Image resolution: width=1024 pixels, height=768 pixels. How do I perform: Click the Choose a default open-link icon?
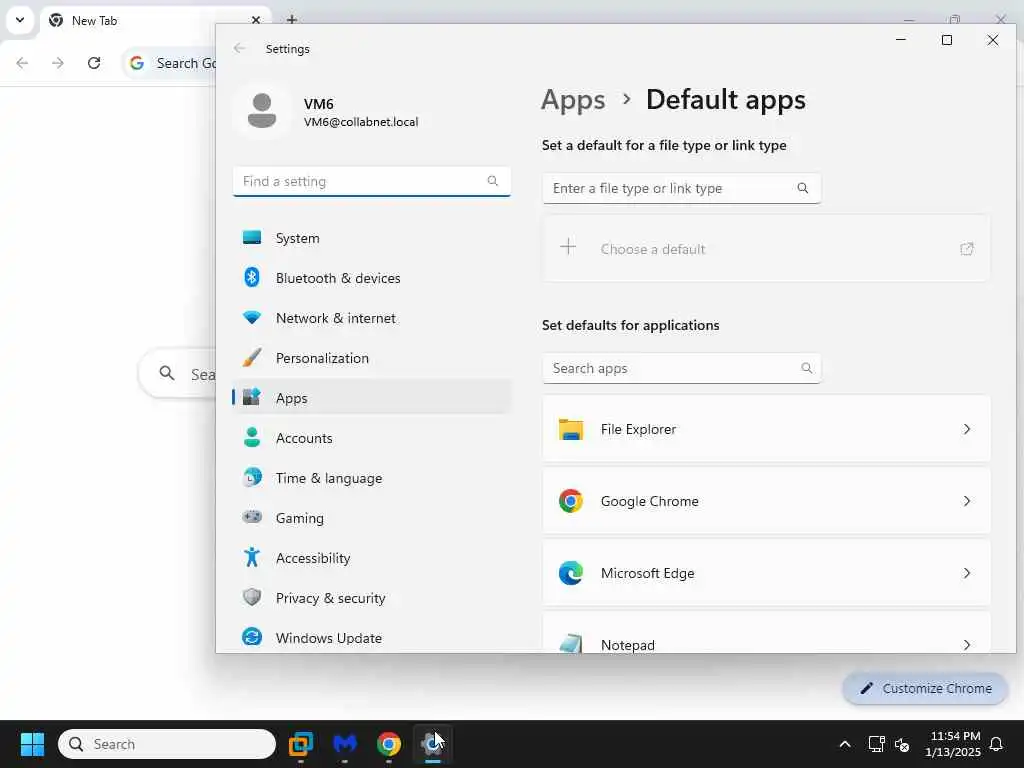(x=967, y=249)
